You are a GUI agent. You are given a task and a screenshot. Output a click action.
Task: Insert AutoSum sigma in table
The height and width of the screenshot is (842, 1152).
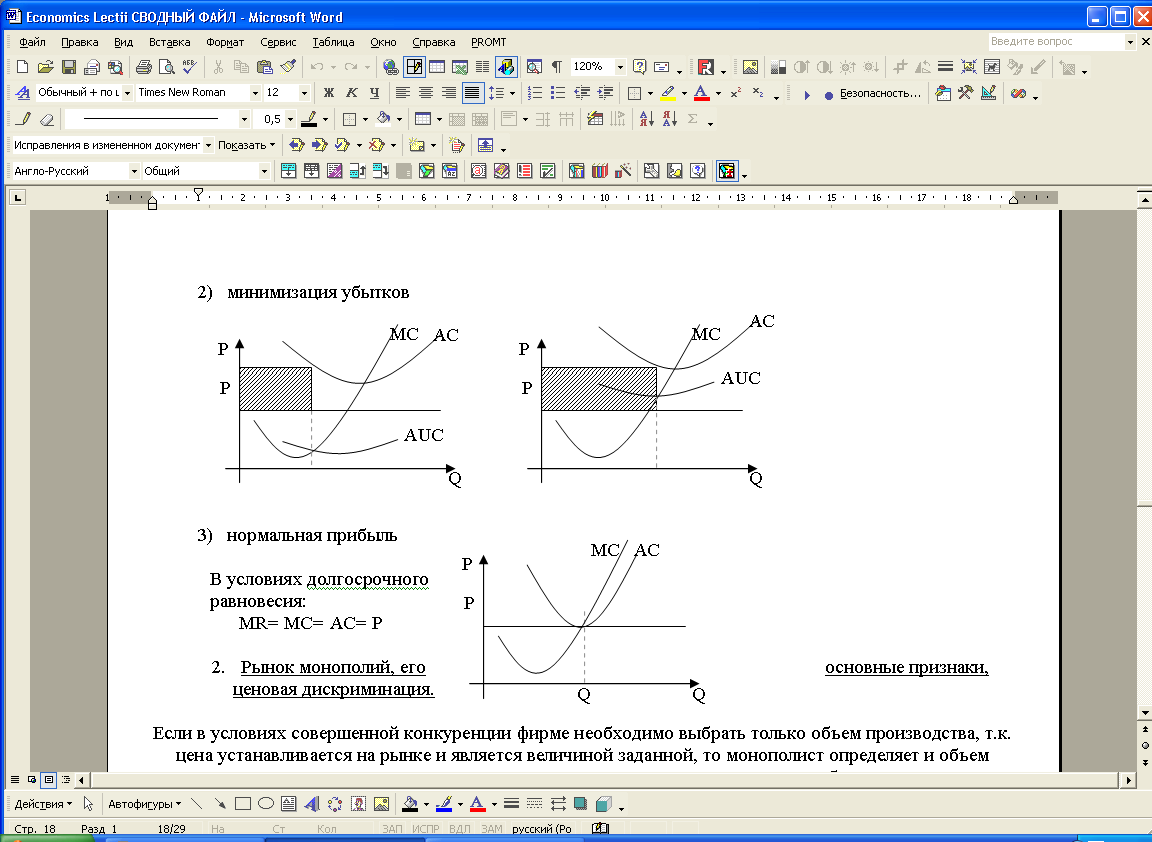693,119
